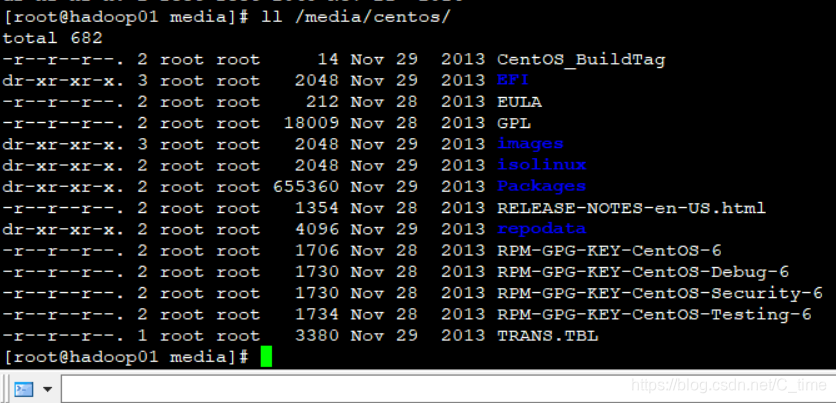
Task: Select the blue isolinux directory name
Action: 542,165
